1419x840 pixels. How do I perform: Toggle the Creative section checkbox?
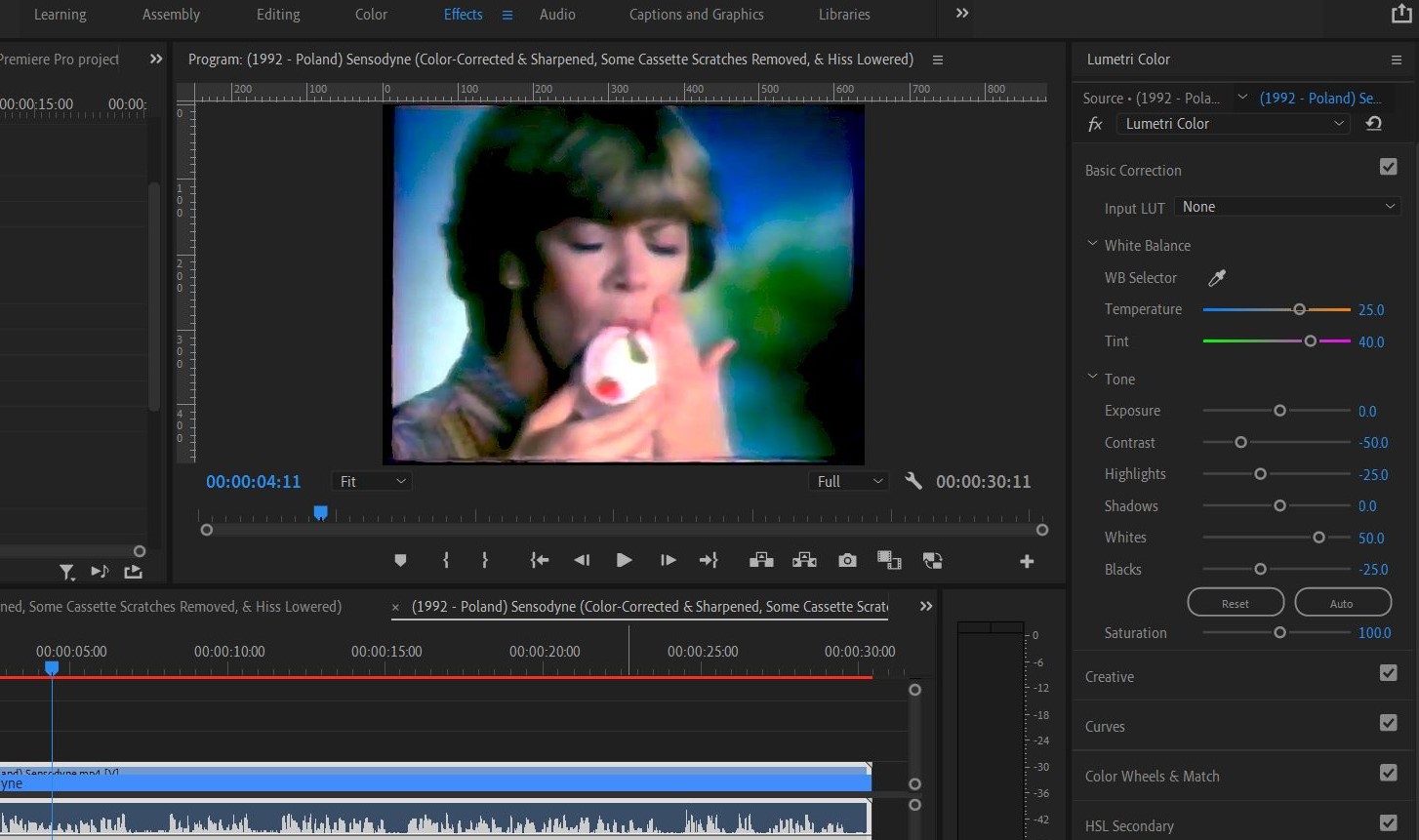1389,673
